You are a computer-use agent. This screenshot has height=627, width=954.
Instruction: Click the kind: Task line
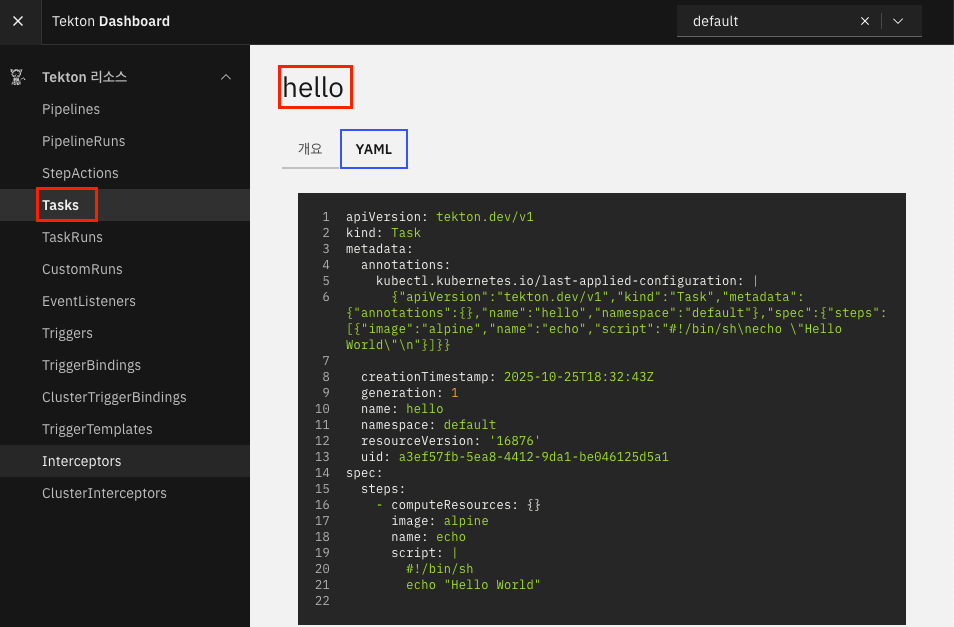click(x=383, y=233)
